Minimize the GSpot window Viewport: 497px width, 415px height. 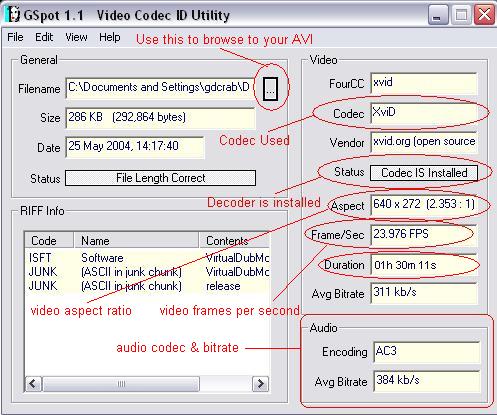coord(437,15)
